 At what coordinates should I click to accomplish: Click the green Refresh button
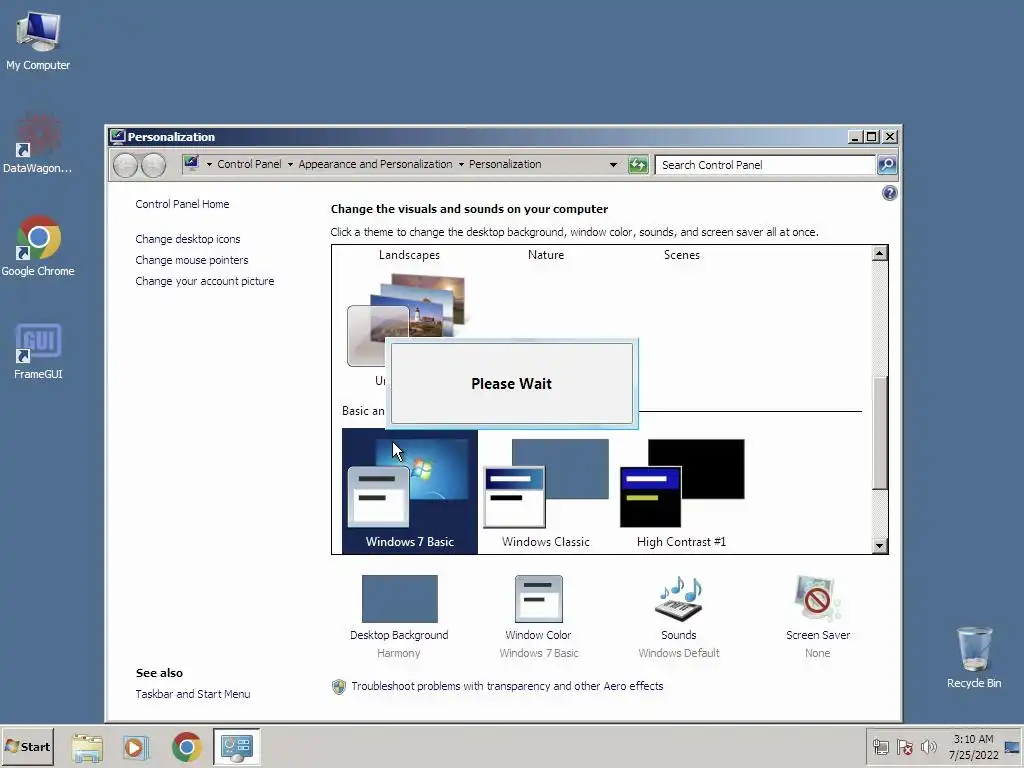(638, 165)
